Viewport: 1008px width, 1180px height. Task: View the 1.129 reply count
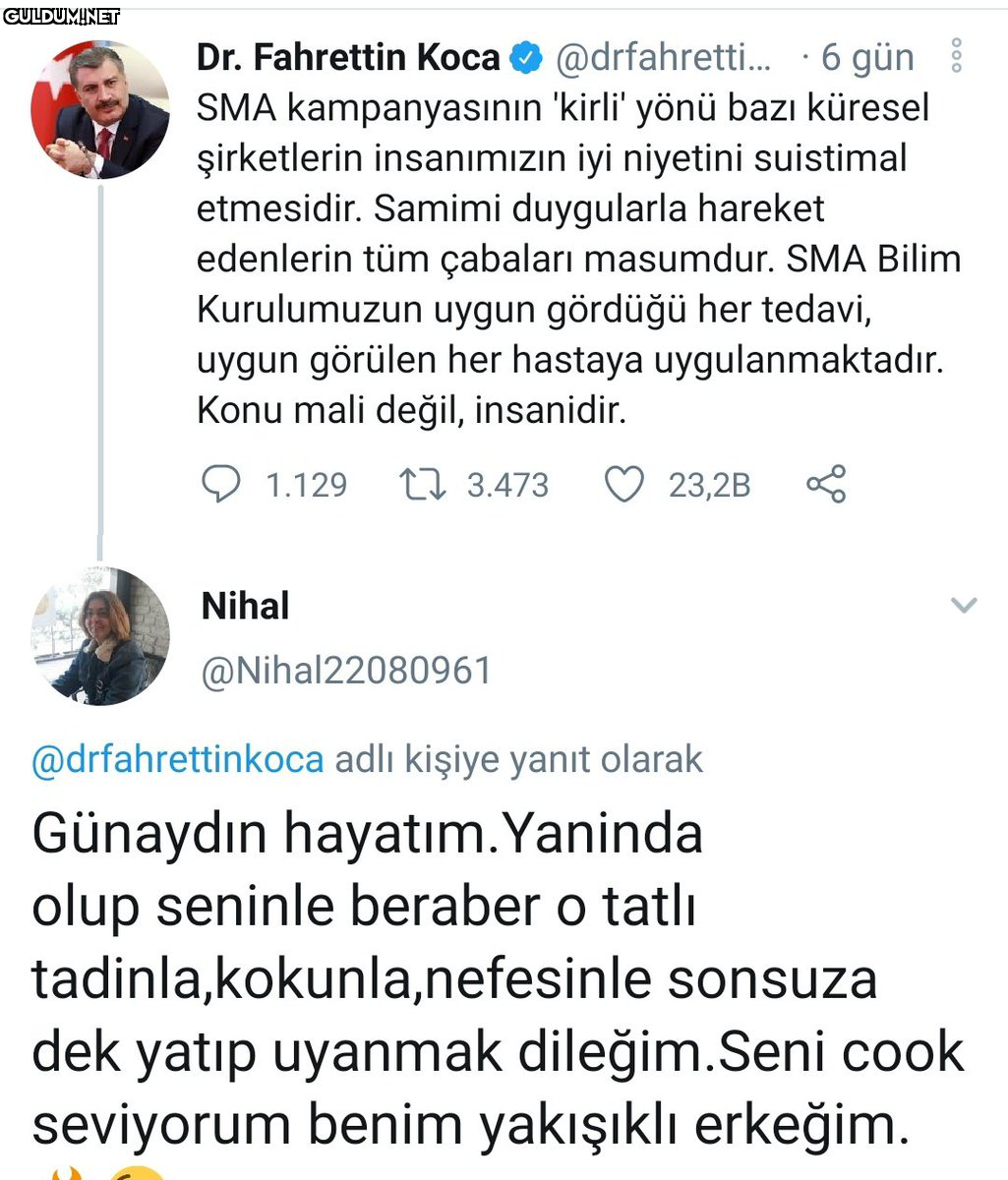tap(307, 485)
